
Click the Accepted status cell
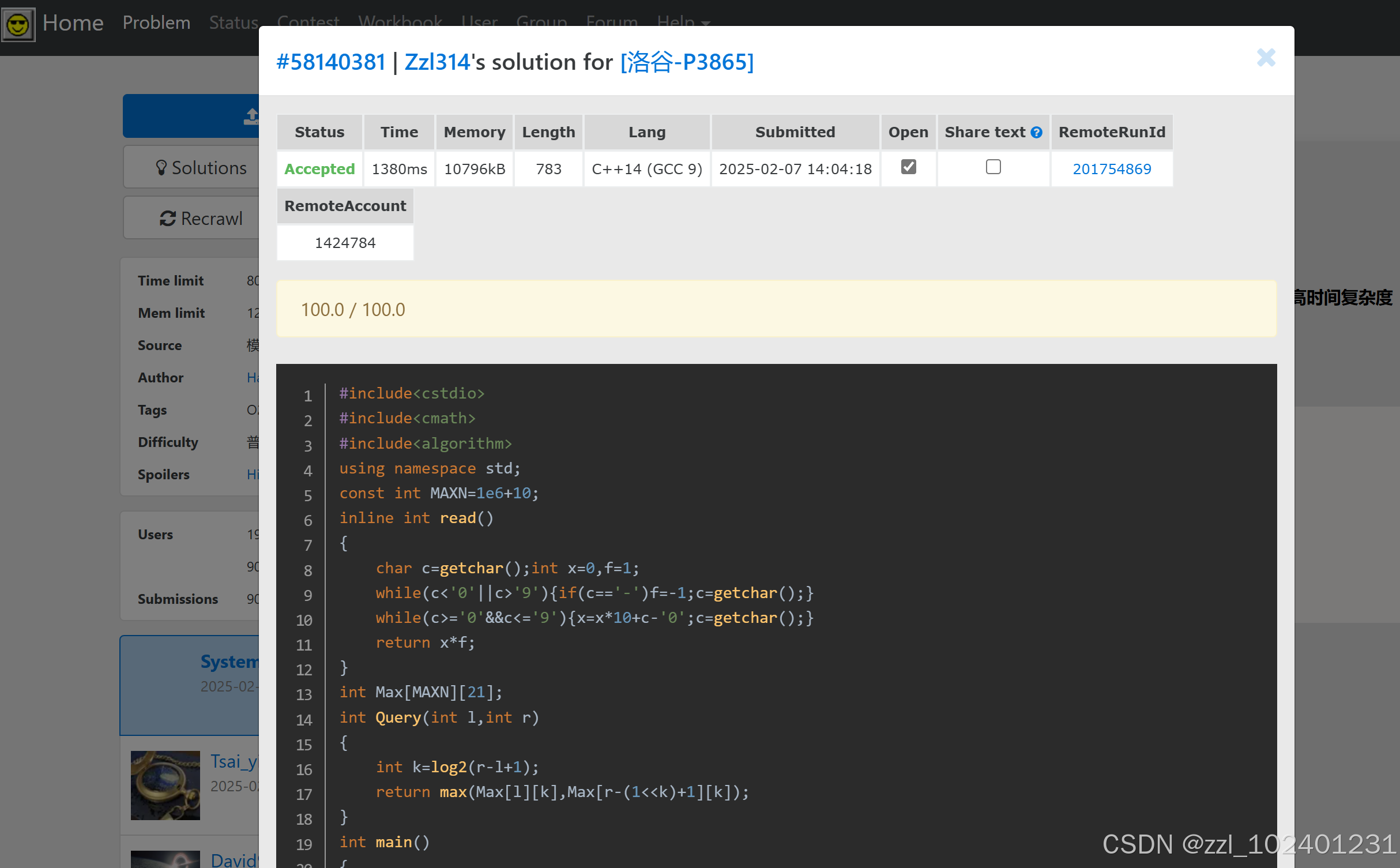click(x=319, y=169)
